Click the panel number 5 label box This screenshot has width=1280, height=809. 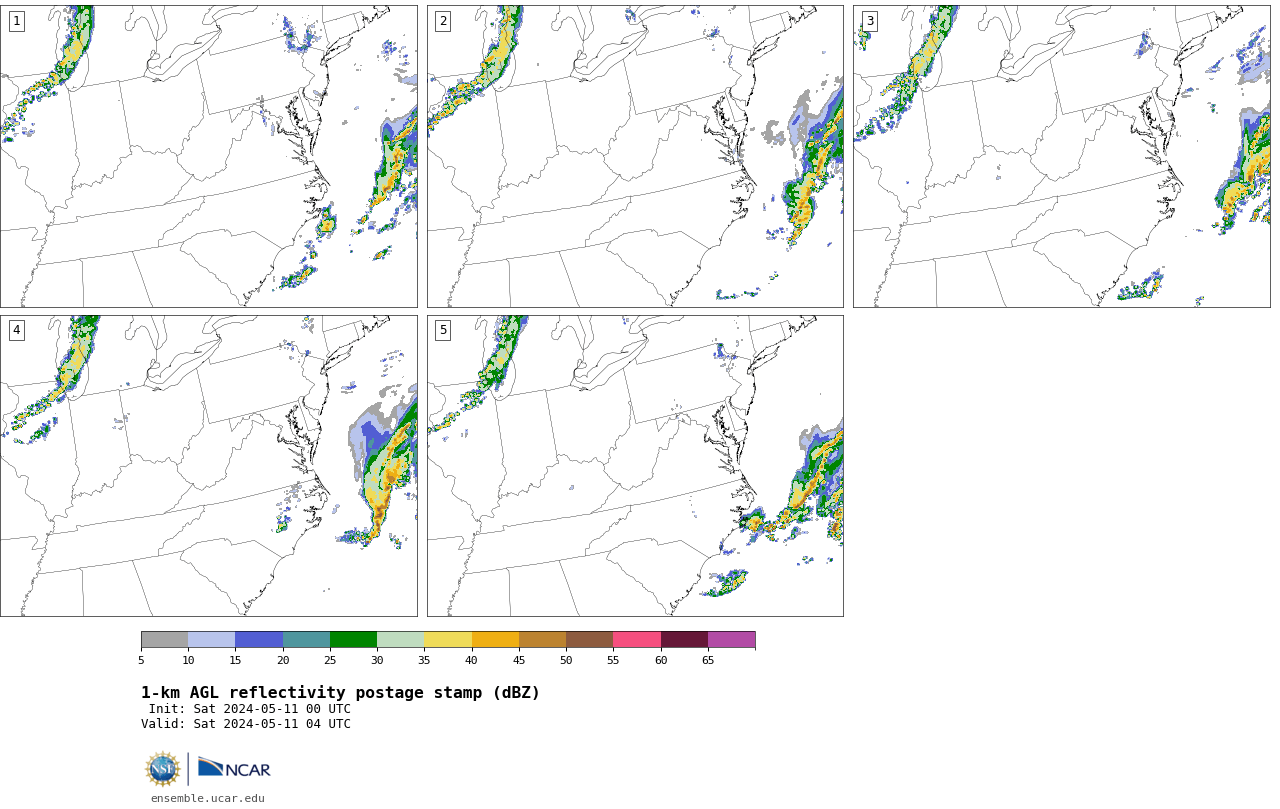443,330
